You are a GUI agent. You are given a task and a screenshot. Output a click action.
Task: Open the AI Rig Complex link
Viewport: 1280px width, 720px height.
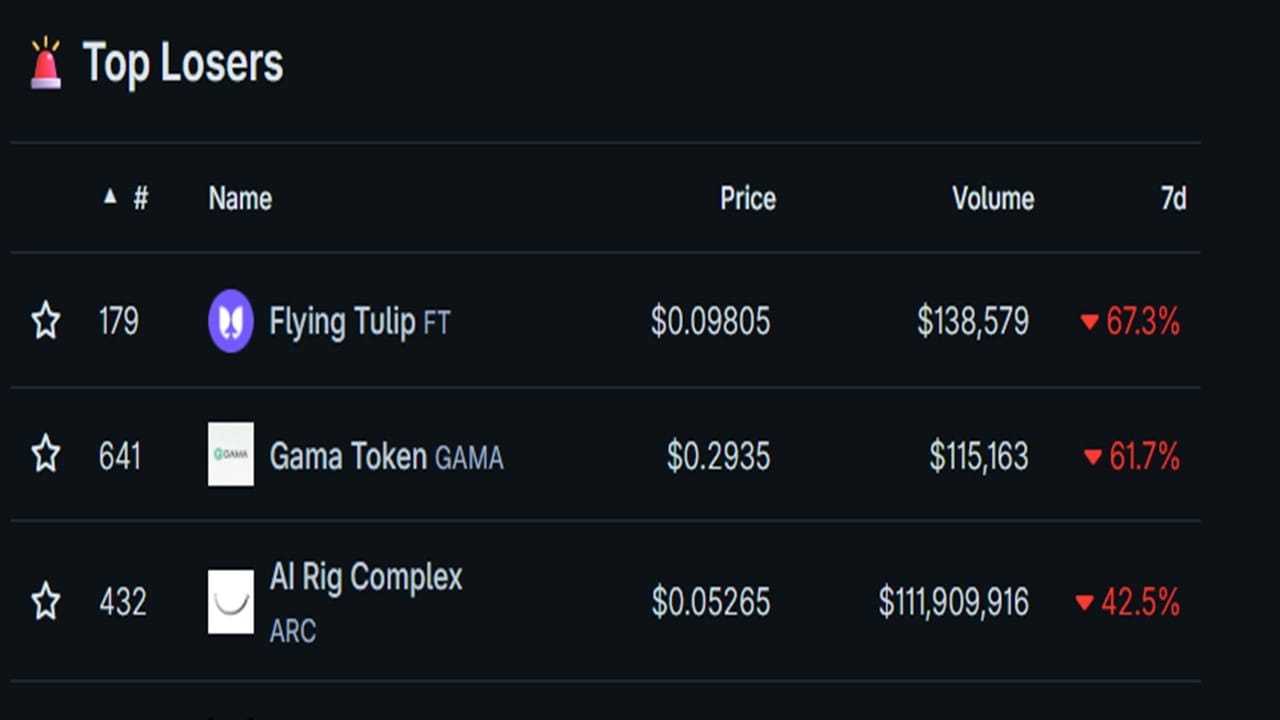tap(365, 578)
